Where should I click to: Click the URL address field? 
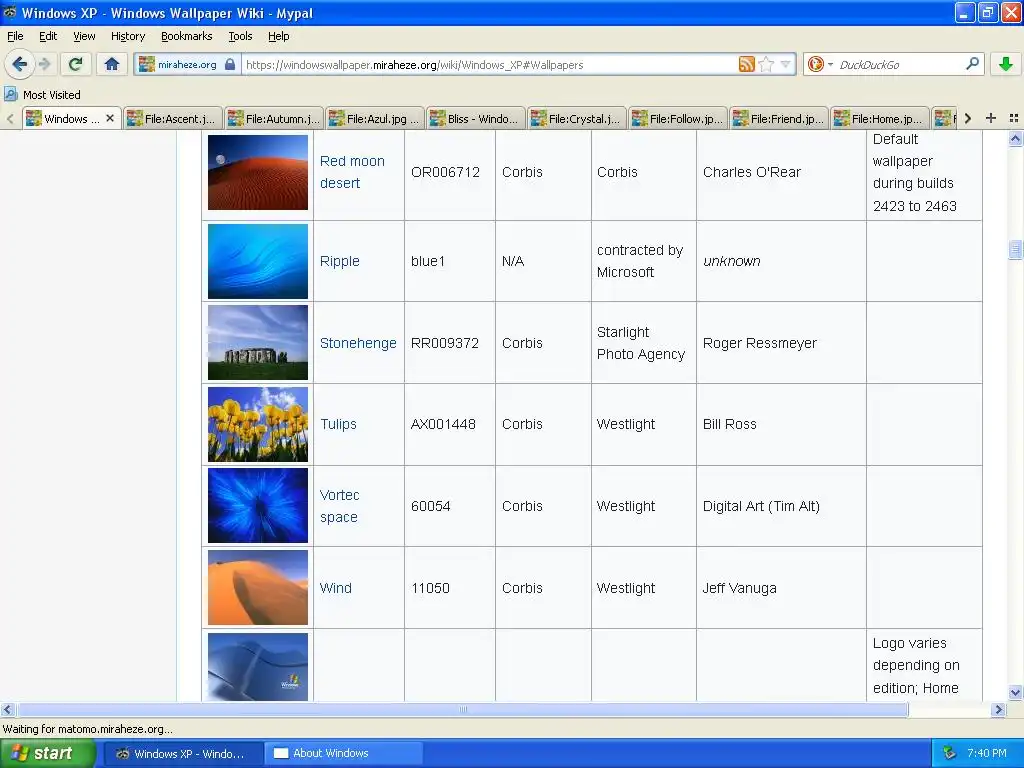pos(488,65)
